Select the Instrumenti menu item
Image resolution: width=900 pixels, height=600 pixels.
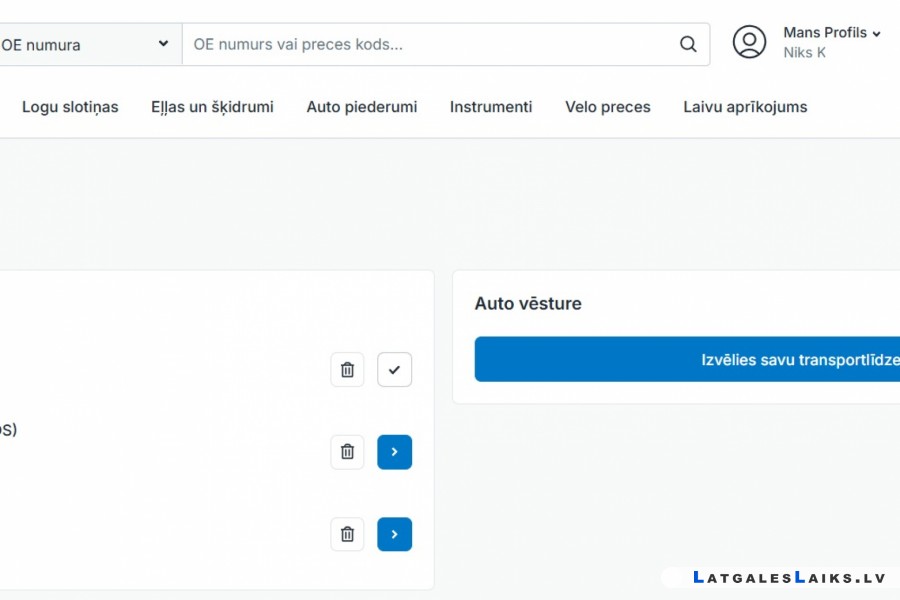point(491,107)
